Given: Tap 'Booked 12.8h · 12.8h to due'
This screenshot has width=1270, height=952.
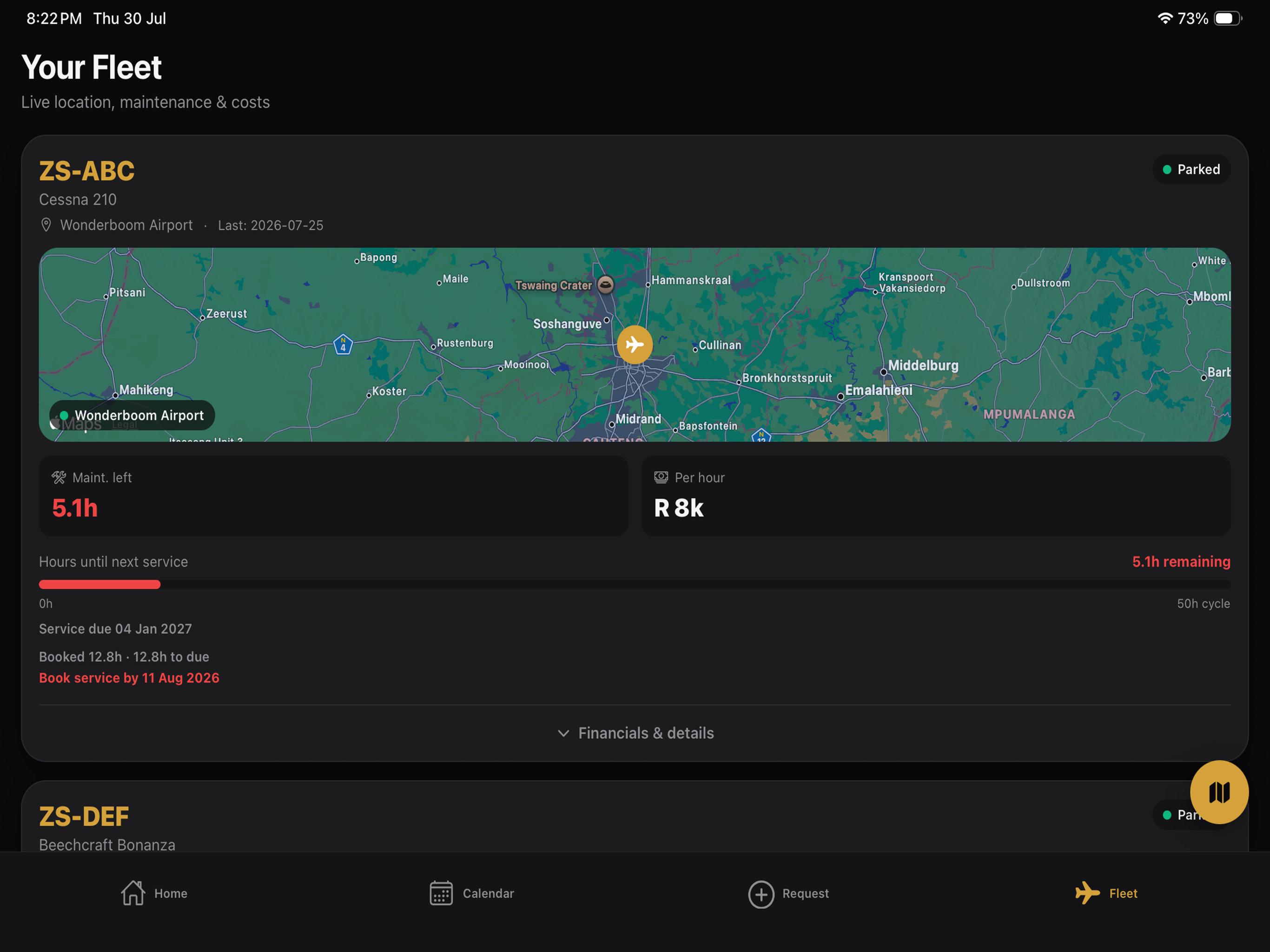Looking at the screenshot, I should pyautogui.click(x=124, y=656).
